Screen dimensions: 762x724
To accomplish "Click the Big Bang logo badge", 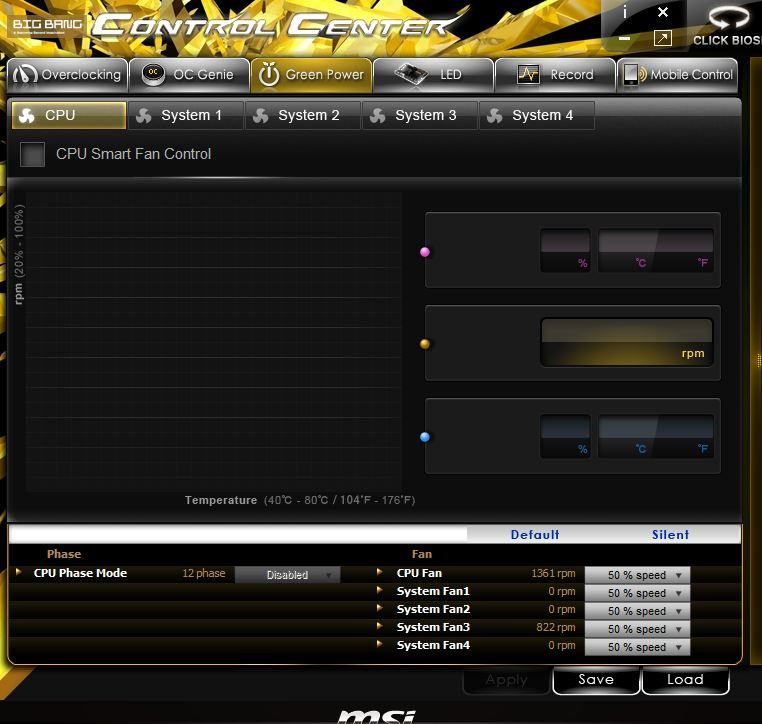I will pos(47,26).
